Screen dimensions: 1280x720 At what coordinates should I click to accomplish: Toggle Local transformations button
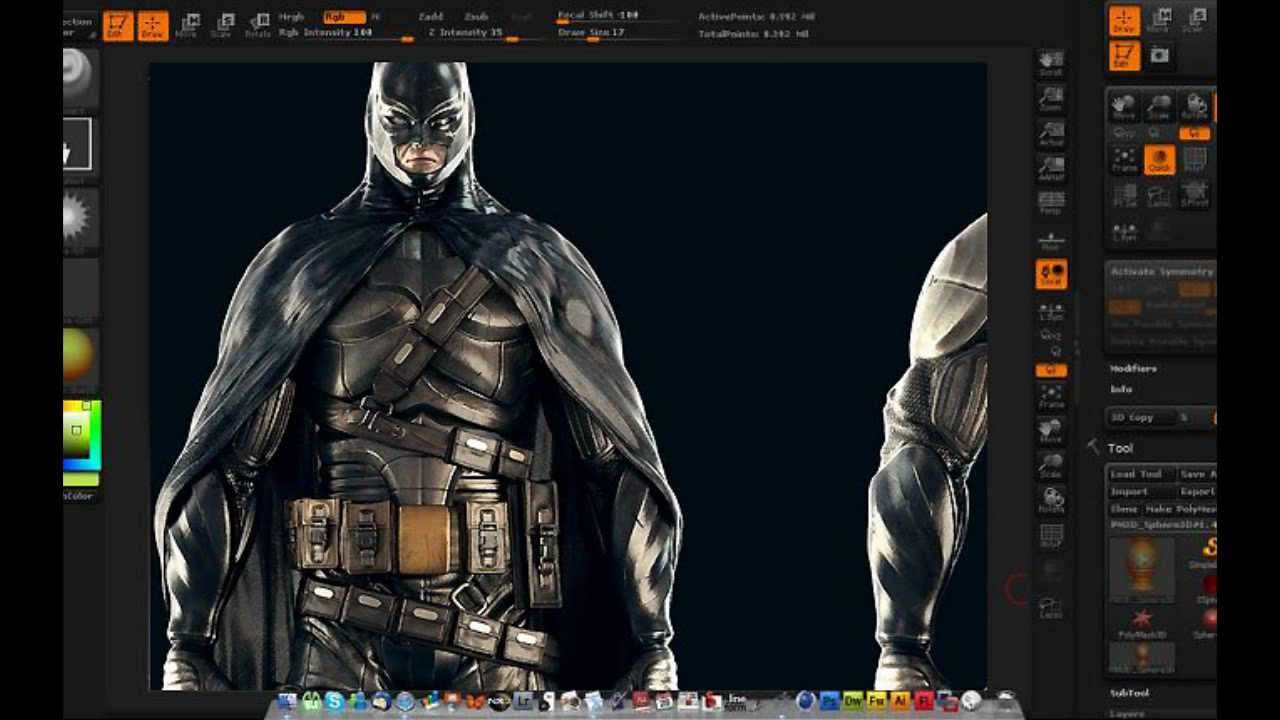[1051, 274]
